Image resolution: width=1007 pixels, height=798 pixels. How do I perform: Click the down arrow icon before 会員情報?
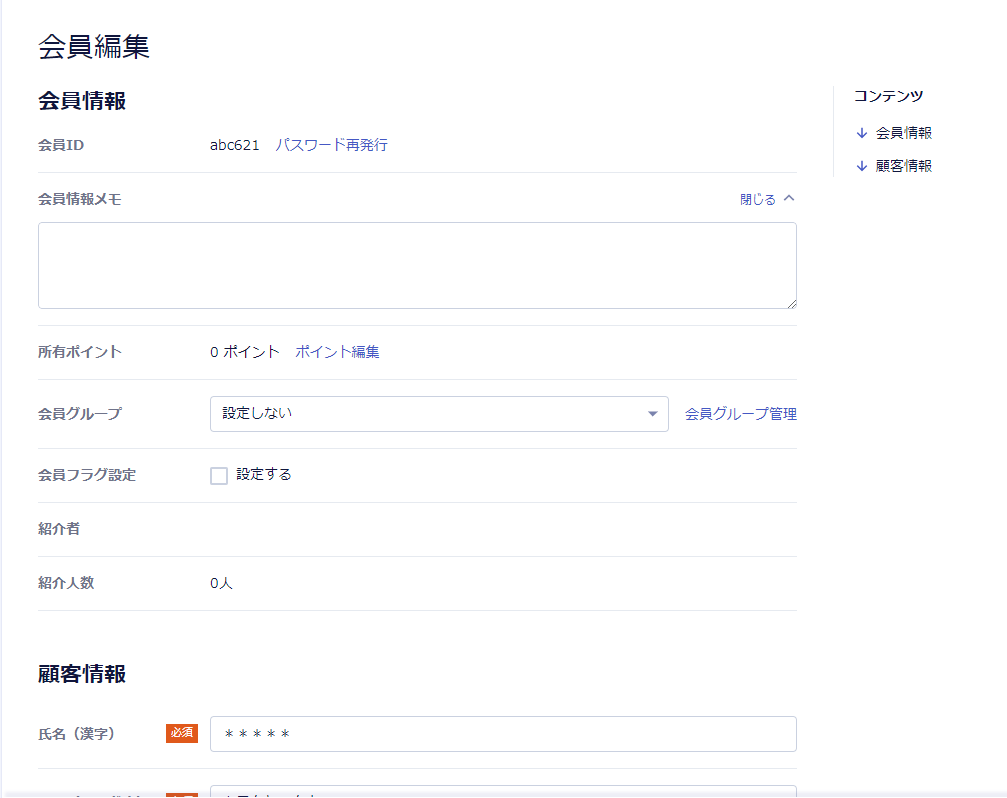[x=862, y=133]
